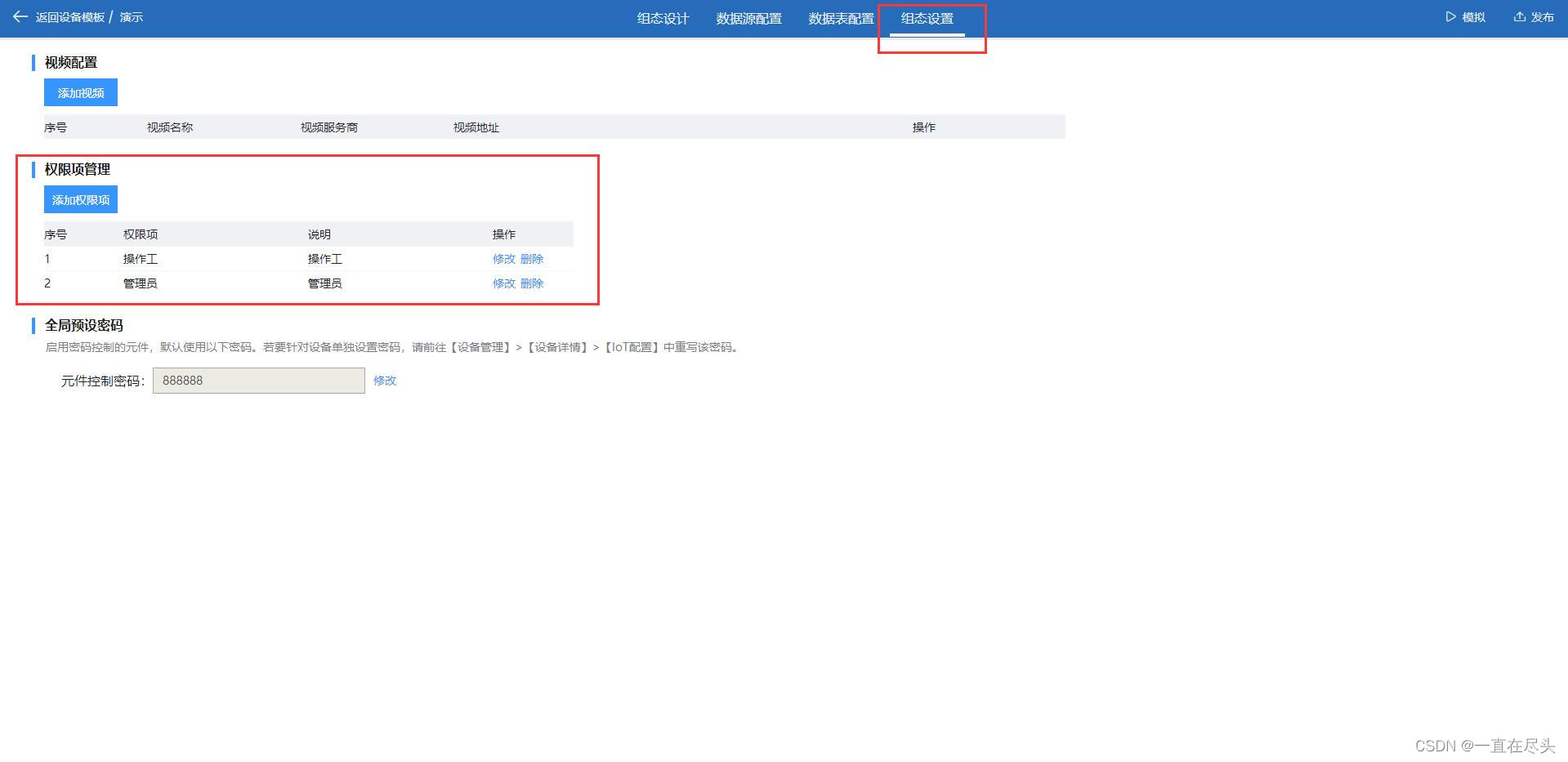
Task: Click the 操作工 permission item cell
Action: click(x=141, y=259)
